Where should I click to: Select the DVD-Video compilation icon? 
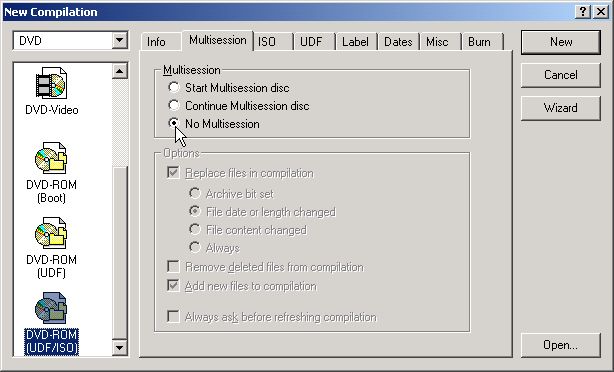(x=51, y=91)
